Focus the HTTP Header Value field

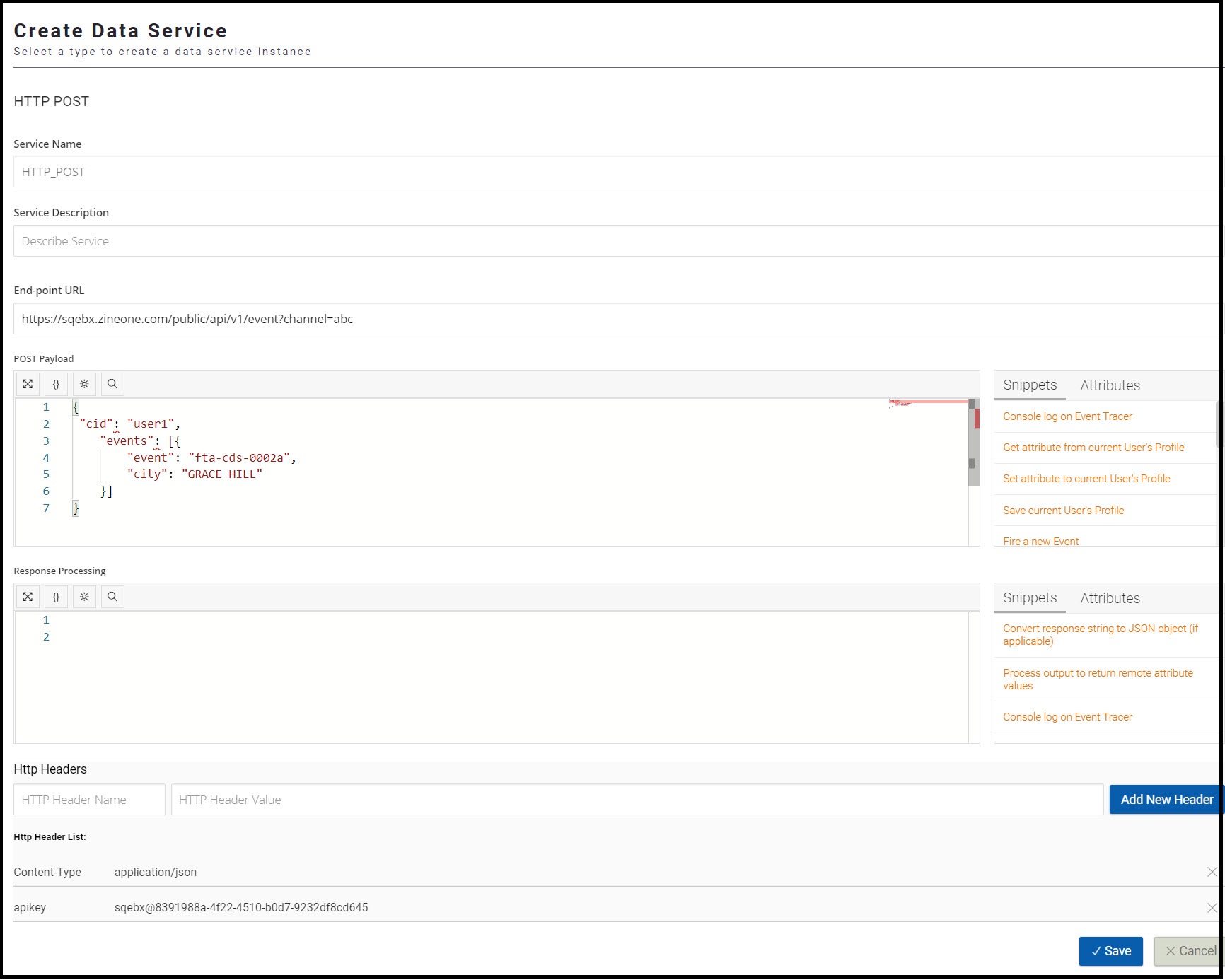(637, 800)
